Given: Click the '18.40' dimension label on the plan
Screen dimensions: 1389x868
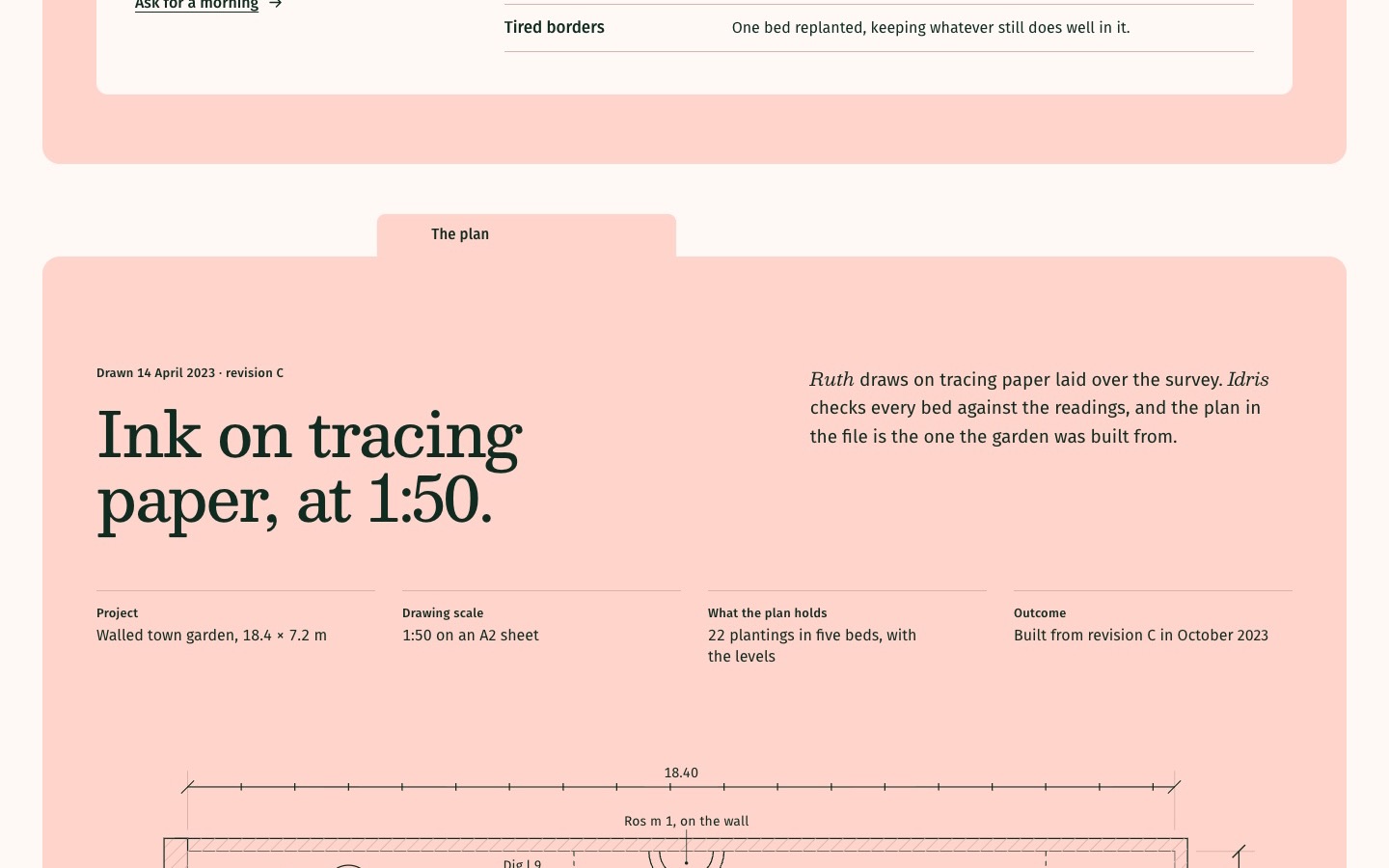Looking at the screenshot, I should pos(681,773).
